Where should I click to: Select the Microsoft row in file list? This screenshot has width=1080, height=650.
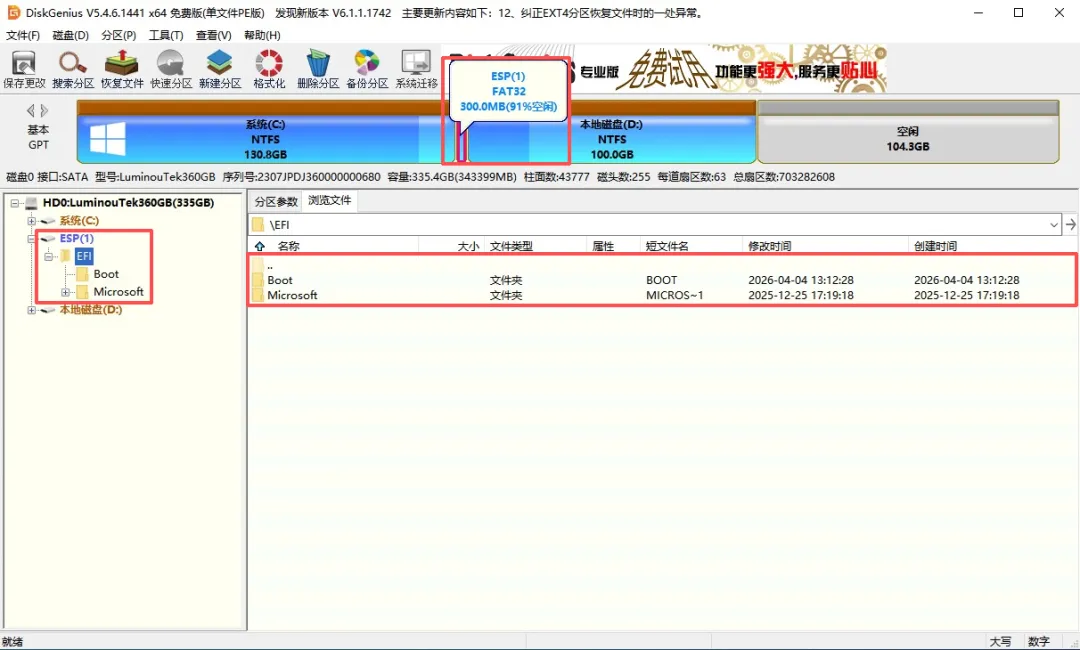[663, 295]
